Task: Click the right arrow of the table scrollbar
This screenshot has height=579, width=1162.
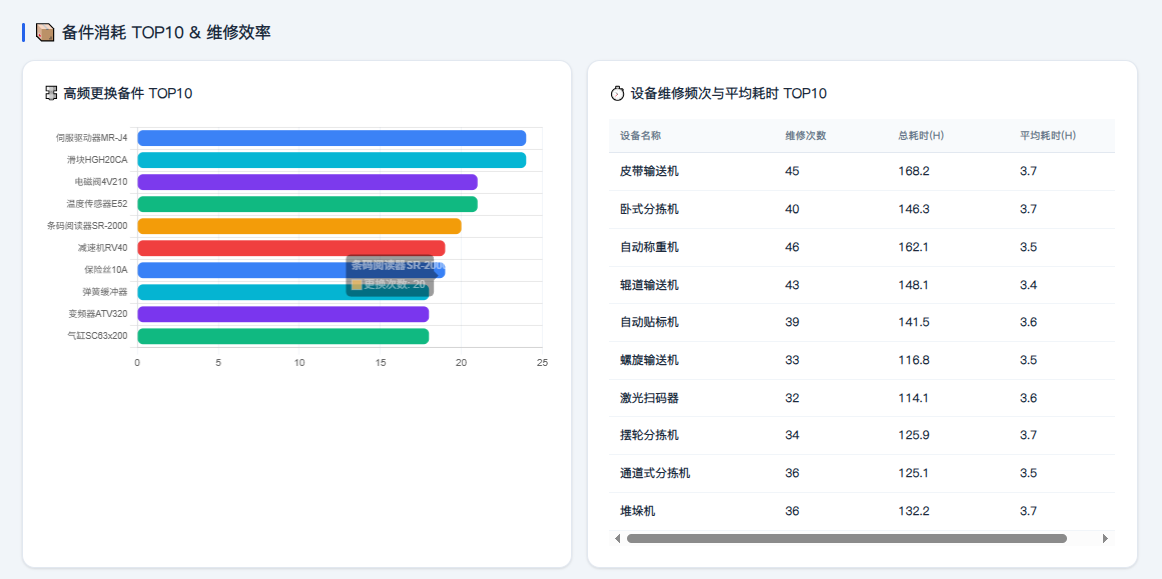Action: [1106, 538]
